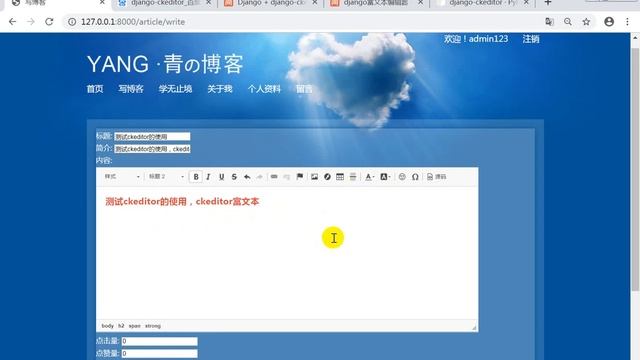Viewport: 640px width, 360px height.
Task: Bookmark this page with the star icon
Action: click(x=586, y=22)
